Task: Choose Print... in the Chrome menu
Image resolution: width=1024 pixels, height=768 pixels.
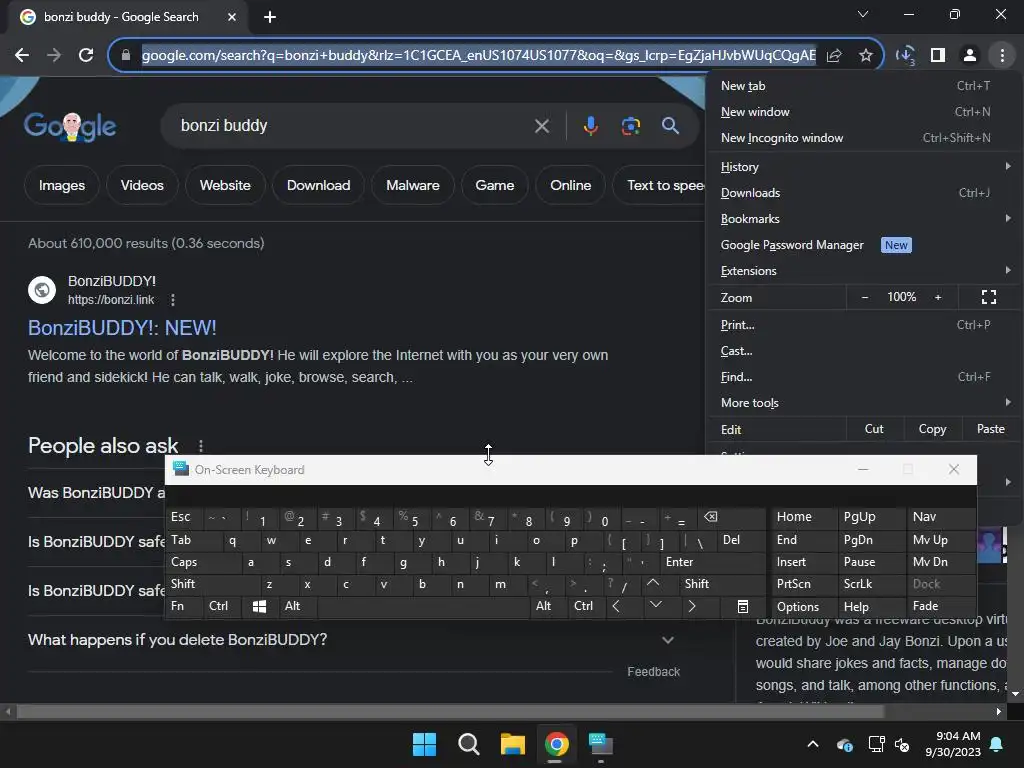Action: 865,325
